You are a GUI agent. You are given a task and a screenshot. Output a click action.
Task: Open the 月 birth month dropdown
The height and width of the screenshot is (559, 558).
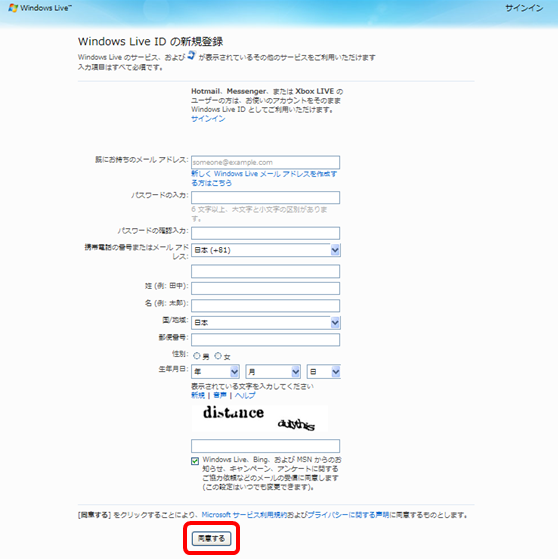(x=273, y=372)
